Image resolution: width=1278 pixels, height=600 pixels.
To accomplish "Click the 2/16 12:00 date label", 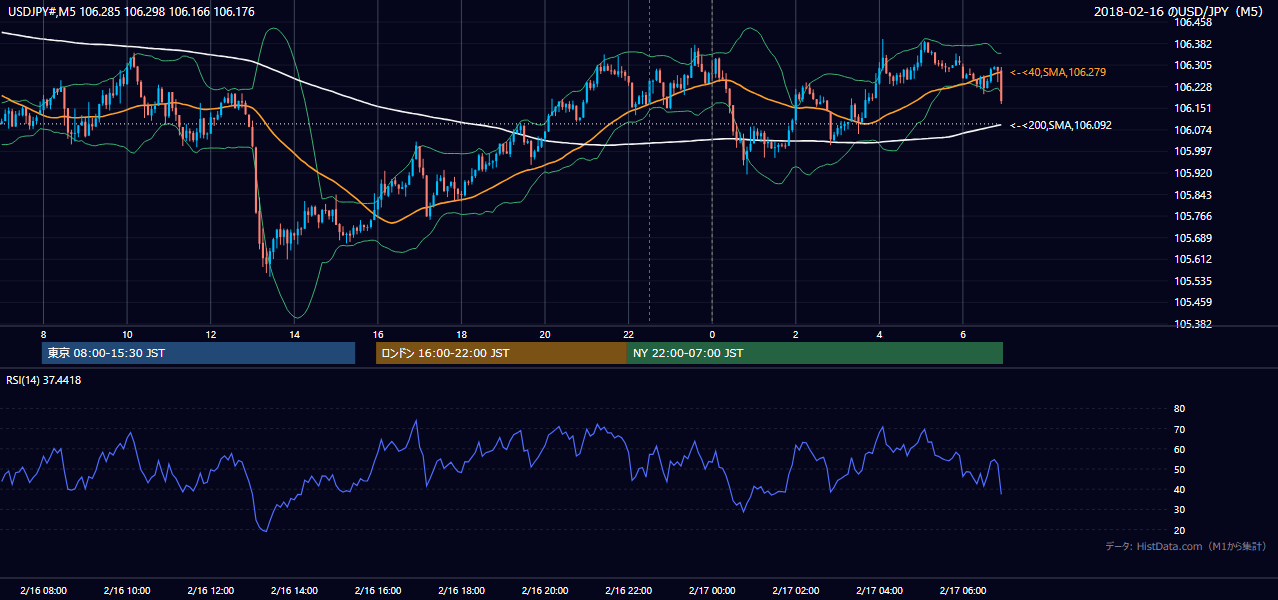I will click(x=210, y=590).
